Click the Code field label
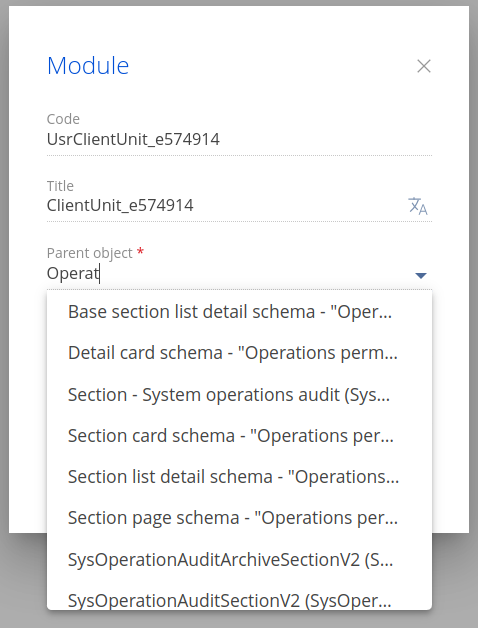This screenshot has width=478, height=628. 63,119
